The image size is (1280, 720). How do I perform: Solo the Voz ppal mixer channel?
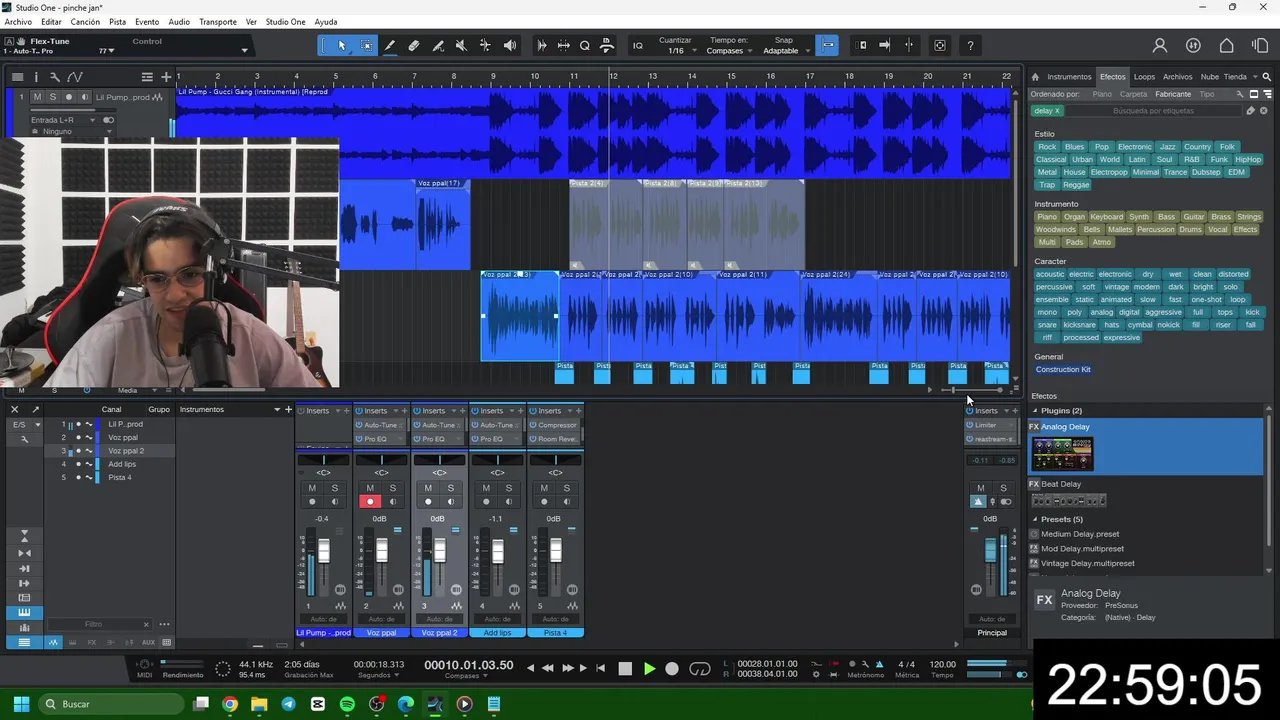tap(393, 488)
